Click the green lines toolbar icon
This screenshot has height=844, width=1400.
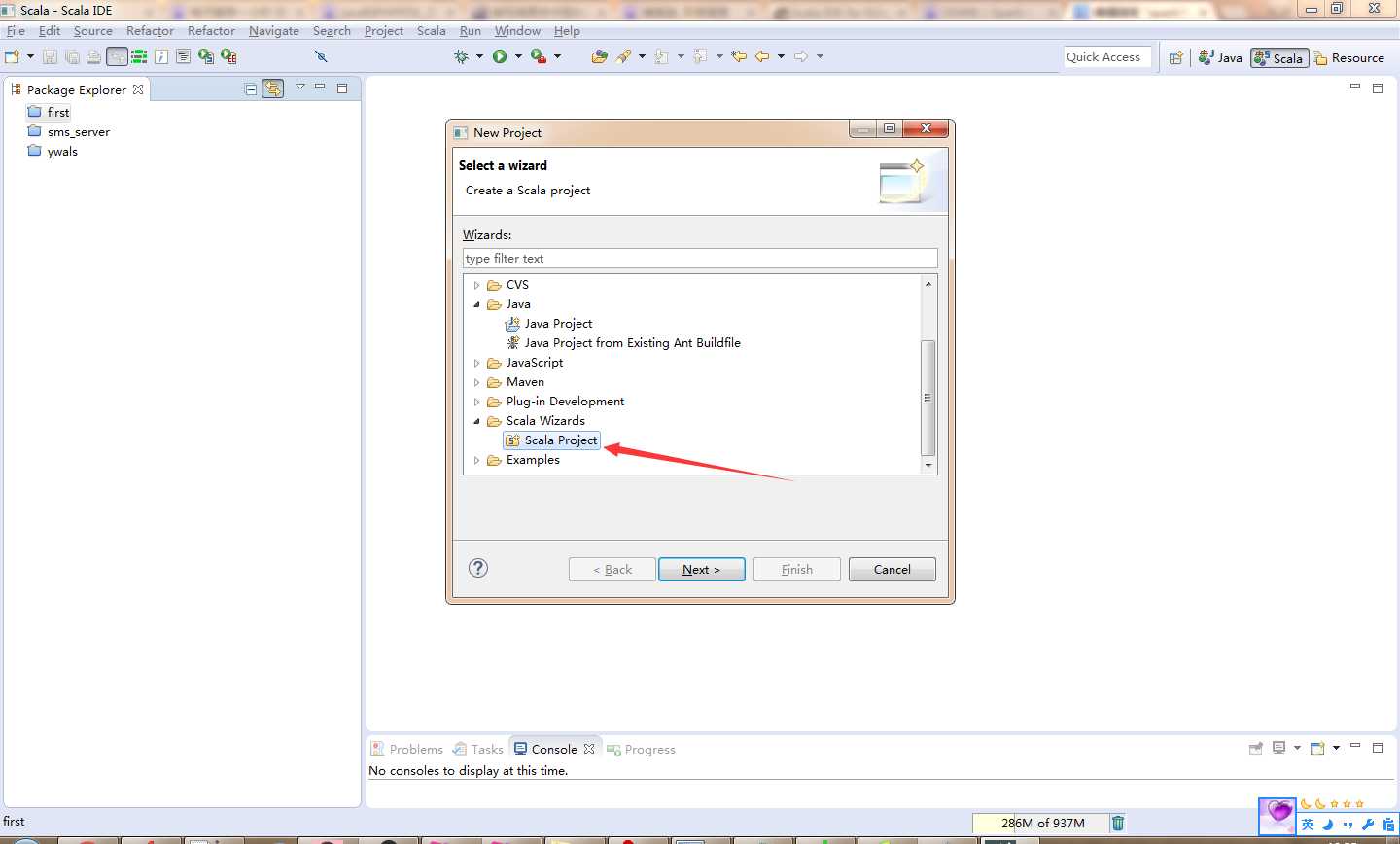coord(139,56)
